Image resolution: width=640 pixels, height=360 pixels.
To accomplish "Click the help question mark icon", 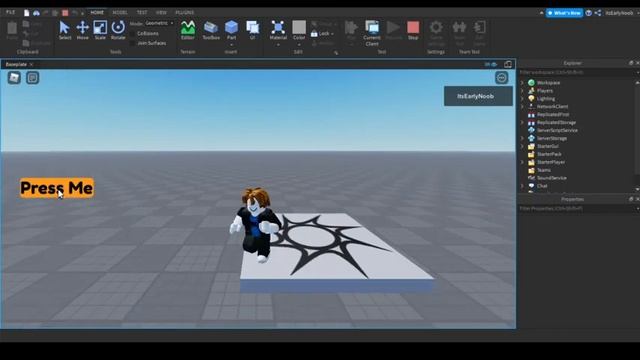I will point(589,13).
